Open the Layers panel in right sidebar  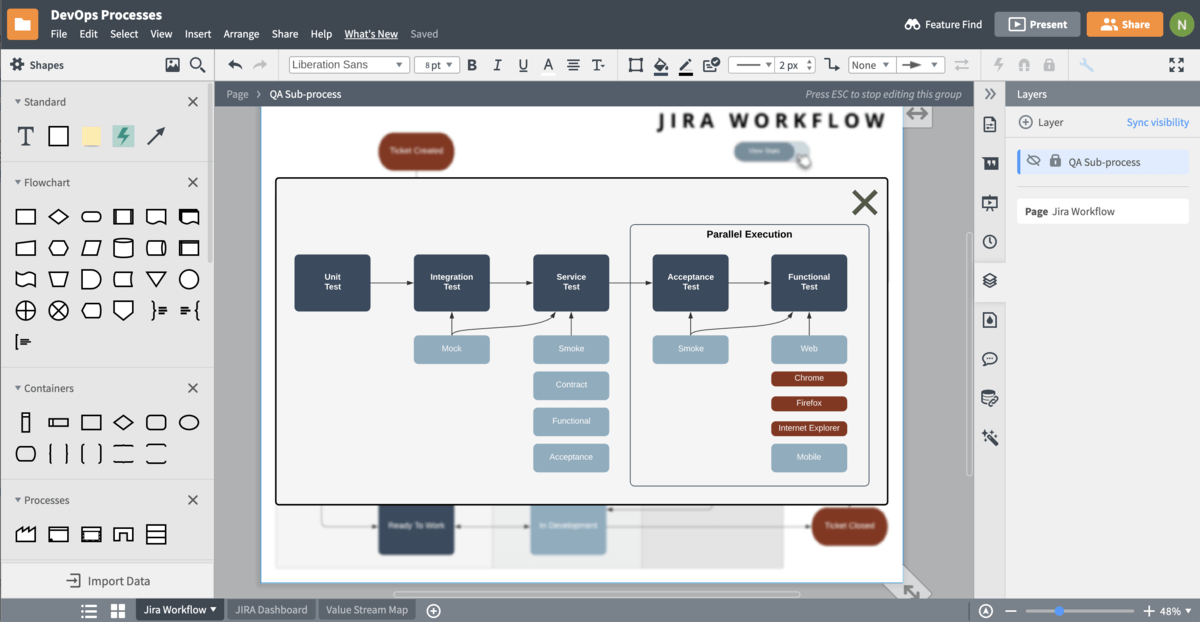(989, 280)
